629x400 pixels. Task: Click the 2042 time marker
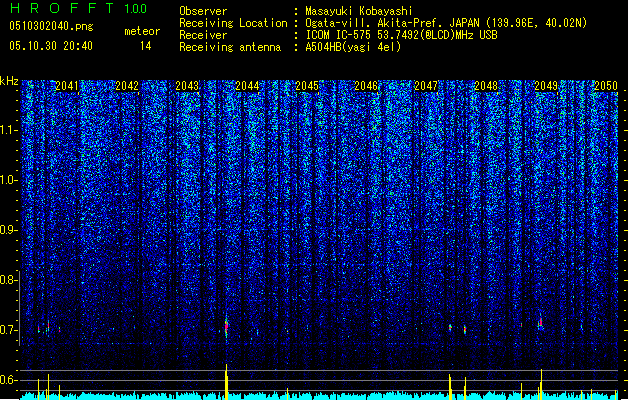pyautogui.click(x=127, y=86)
